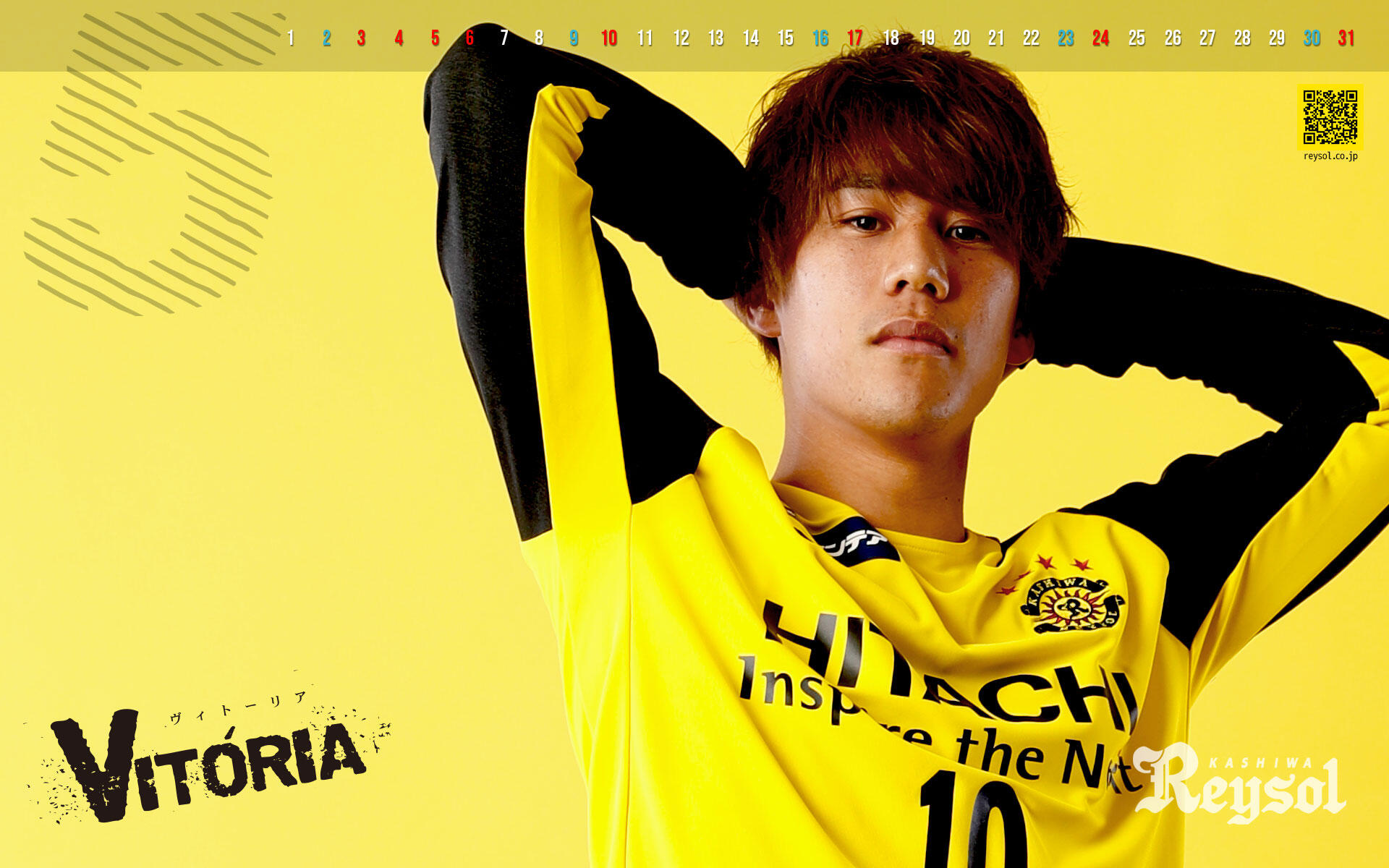Click calendar day 1
This screenshot has height=868, width=1389.
[x=291, y=38]
